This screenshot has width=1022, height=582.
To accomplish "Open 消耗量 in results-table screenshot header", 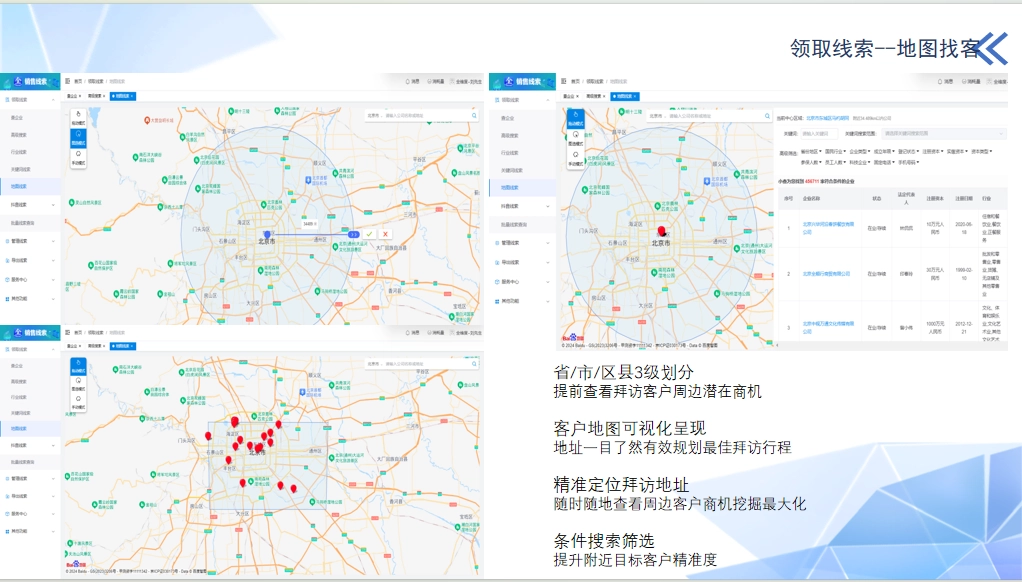I will 971,81.
